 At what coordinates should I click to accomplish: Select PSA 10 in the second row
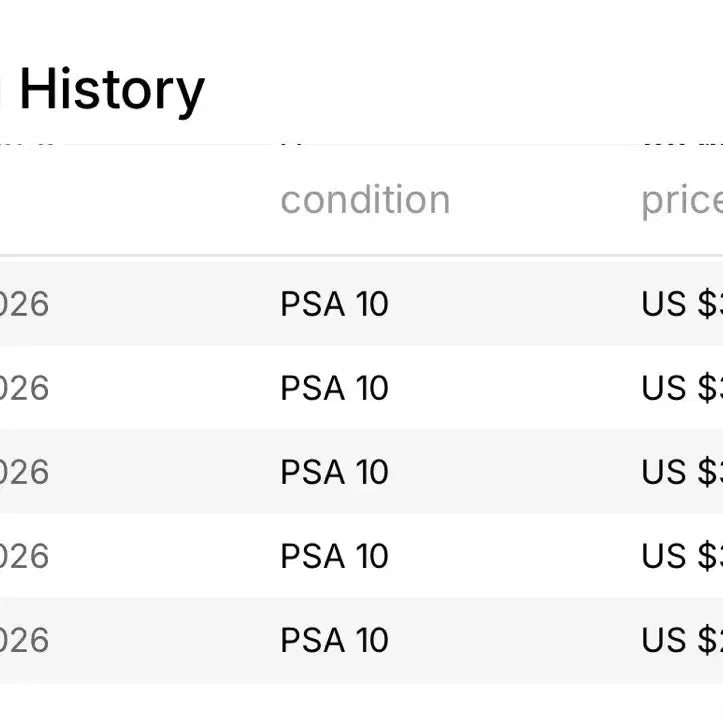tap(334, 388)
